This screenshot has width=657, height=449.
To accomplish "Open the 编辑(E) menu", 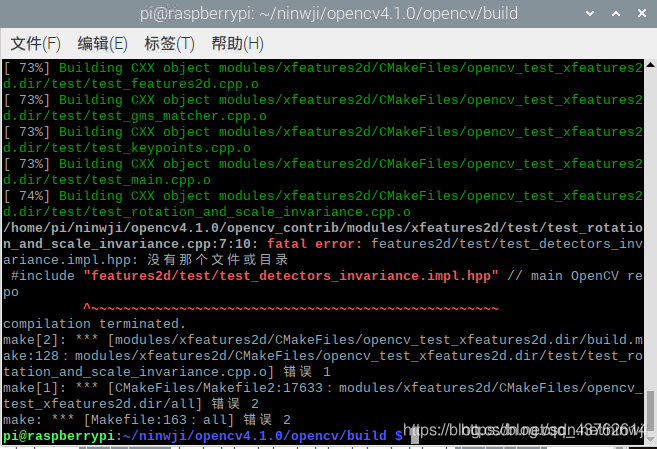I will point(103,44).
